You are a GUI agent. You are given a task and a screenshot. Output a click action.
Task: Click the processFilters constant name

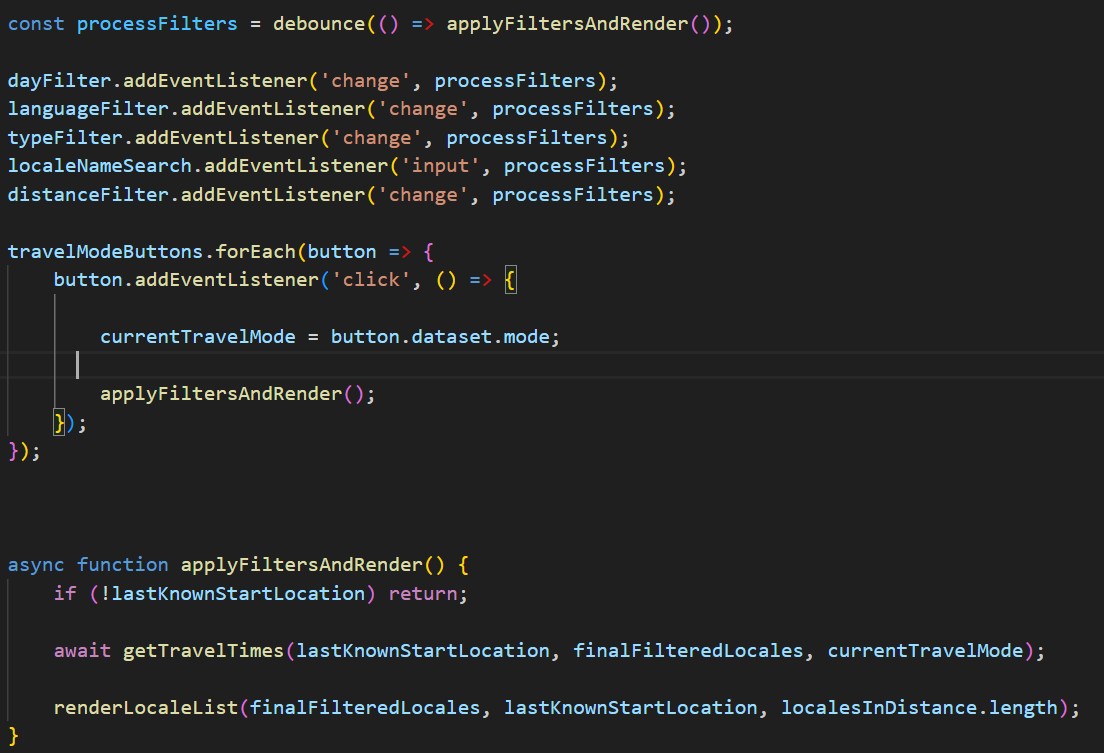[157, 22]
